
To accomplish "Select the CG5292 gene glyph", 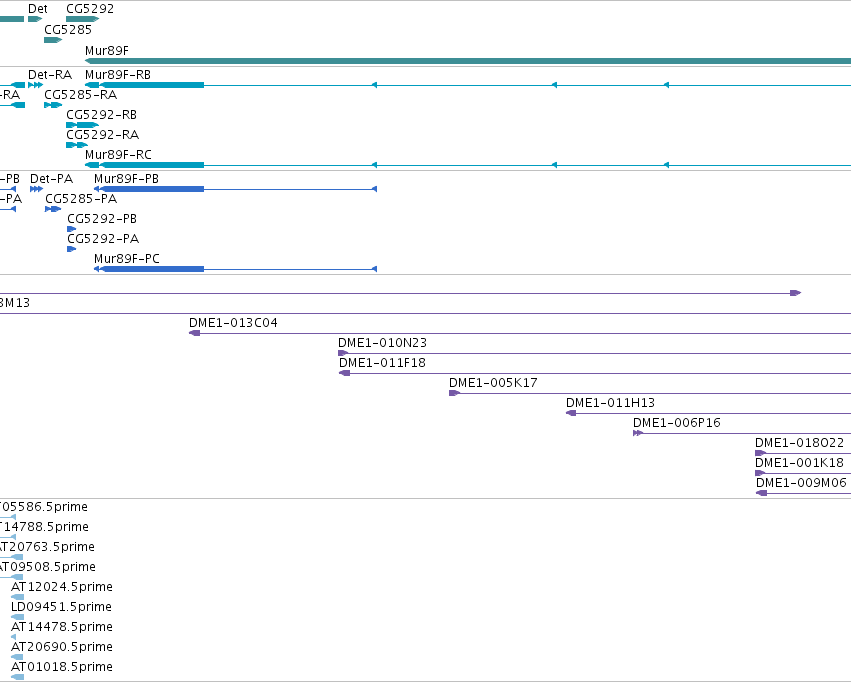I will [x=82, y=19].
